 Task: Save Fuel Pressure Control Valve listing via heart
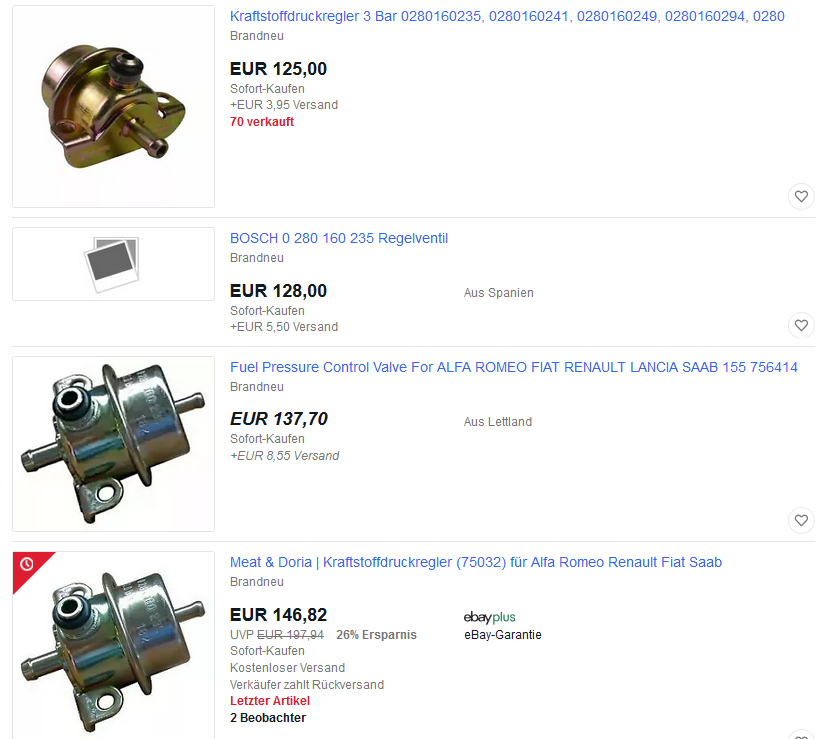(800, 520)
